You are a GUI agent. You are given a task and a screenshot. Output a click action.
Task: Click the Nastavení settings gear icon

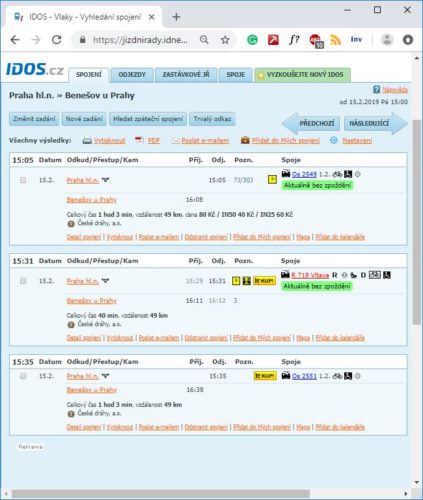coord(334,140)
